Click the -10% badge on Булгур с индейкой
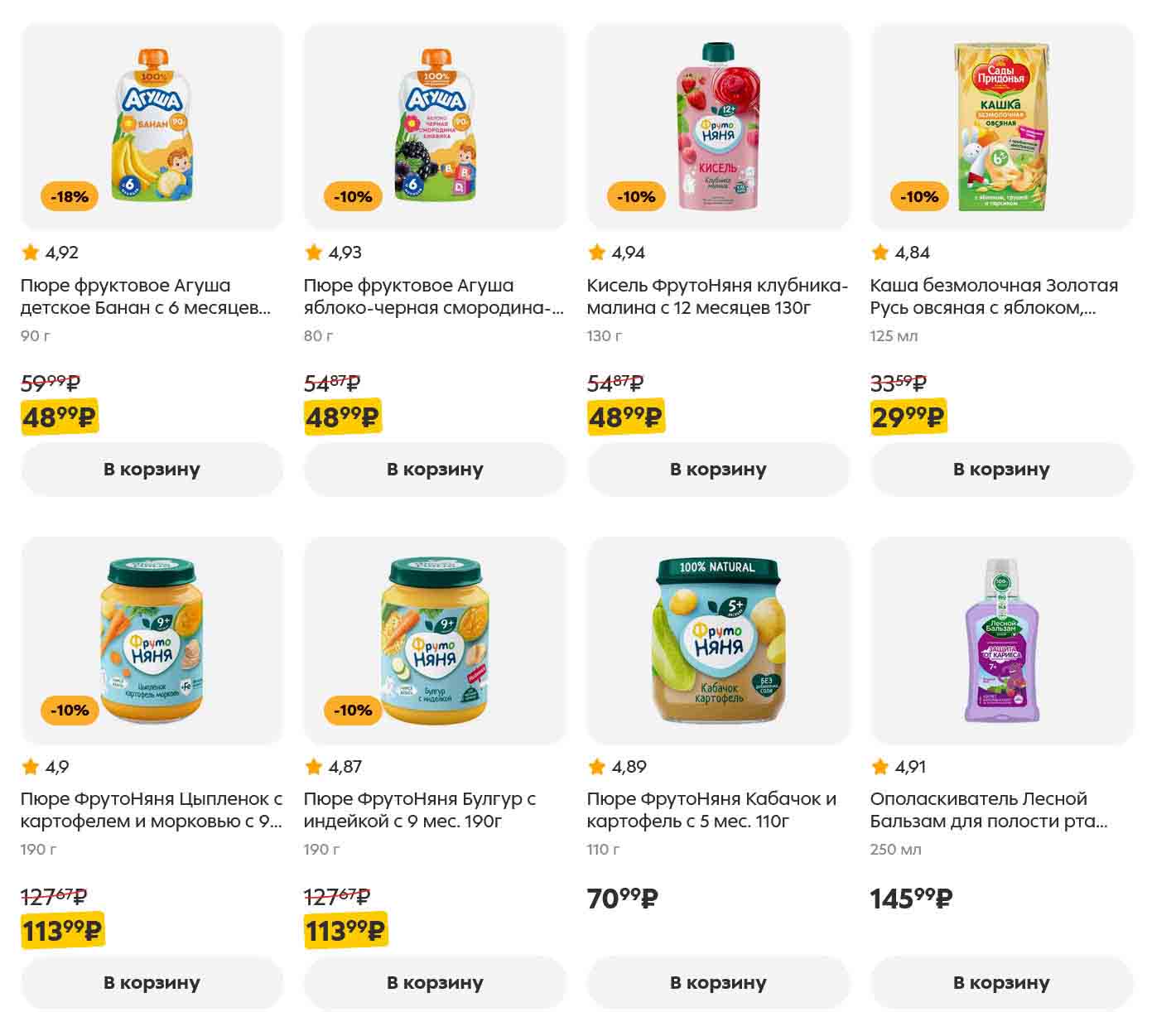1176x1012 pixels. 353,711
